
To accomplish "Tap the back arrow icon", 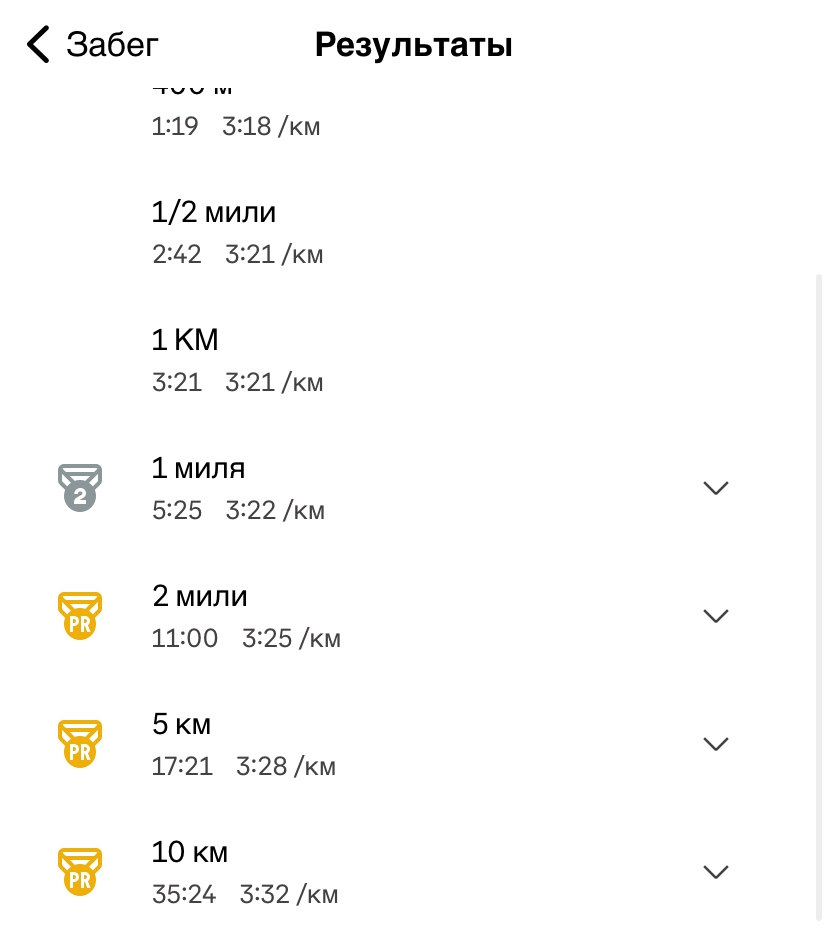I will (x=38, y=45).
